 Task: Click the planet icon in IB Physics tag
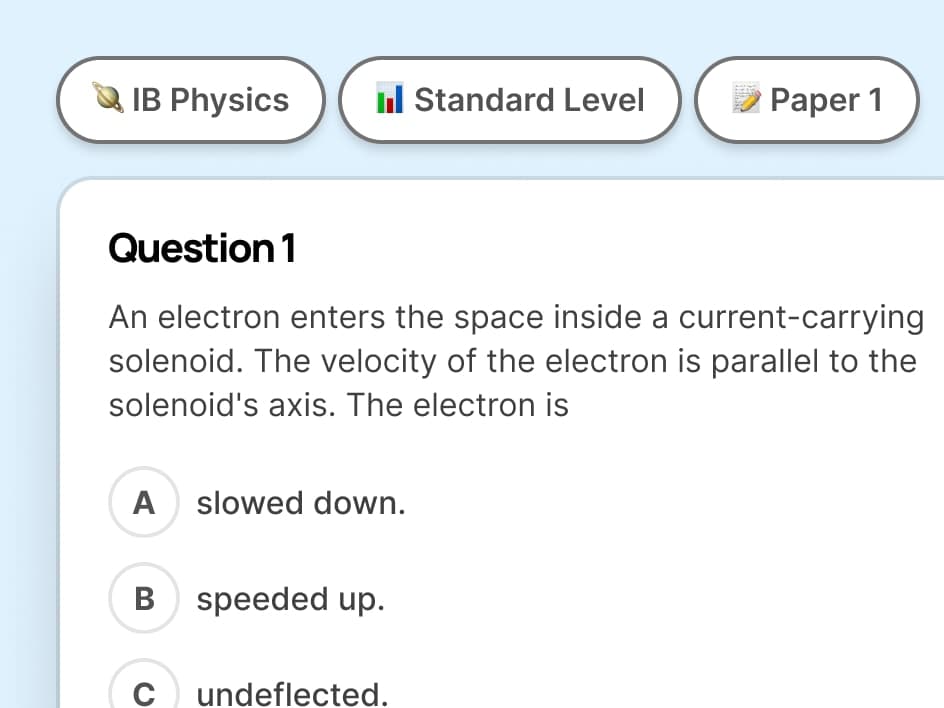114,100
